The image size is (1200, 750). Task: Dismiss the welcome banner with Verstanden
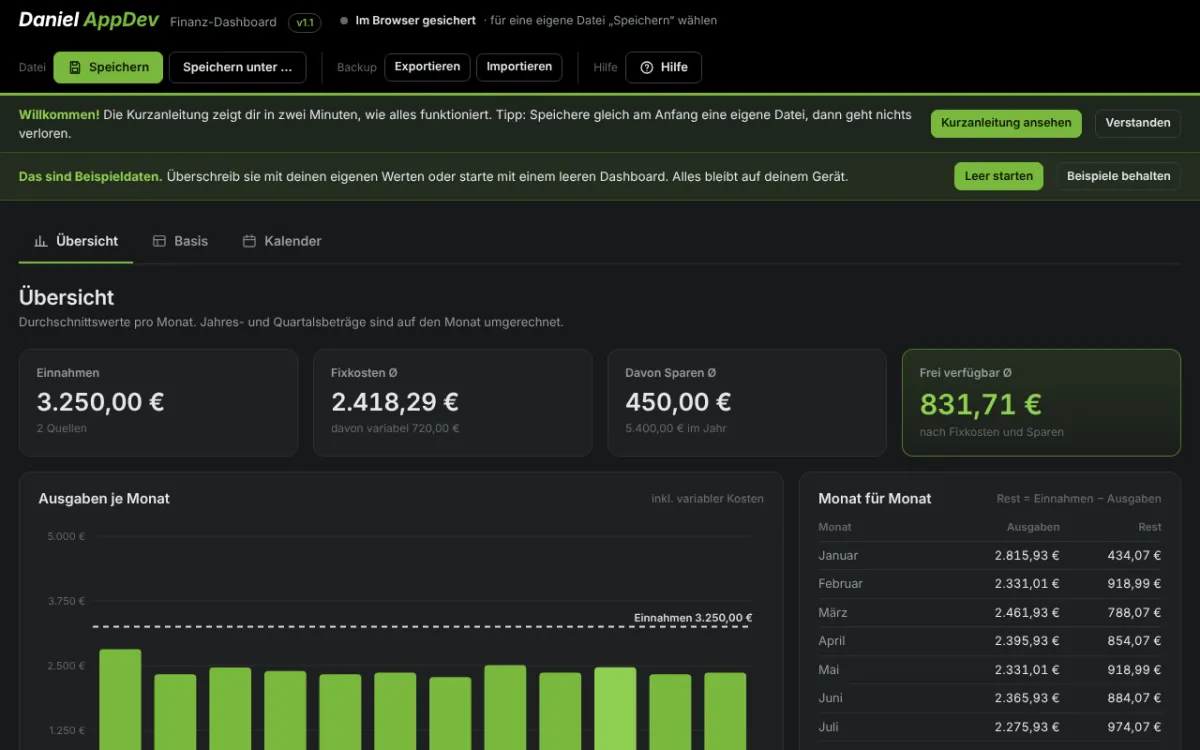point(1138,123)
